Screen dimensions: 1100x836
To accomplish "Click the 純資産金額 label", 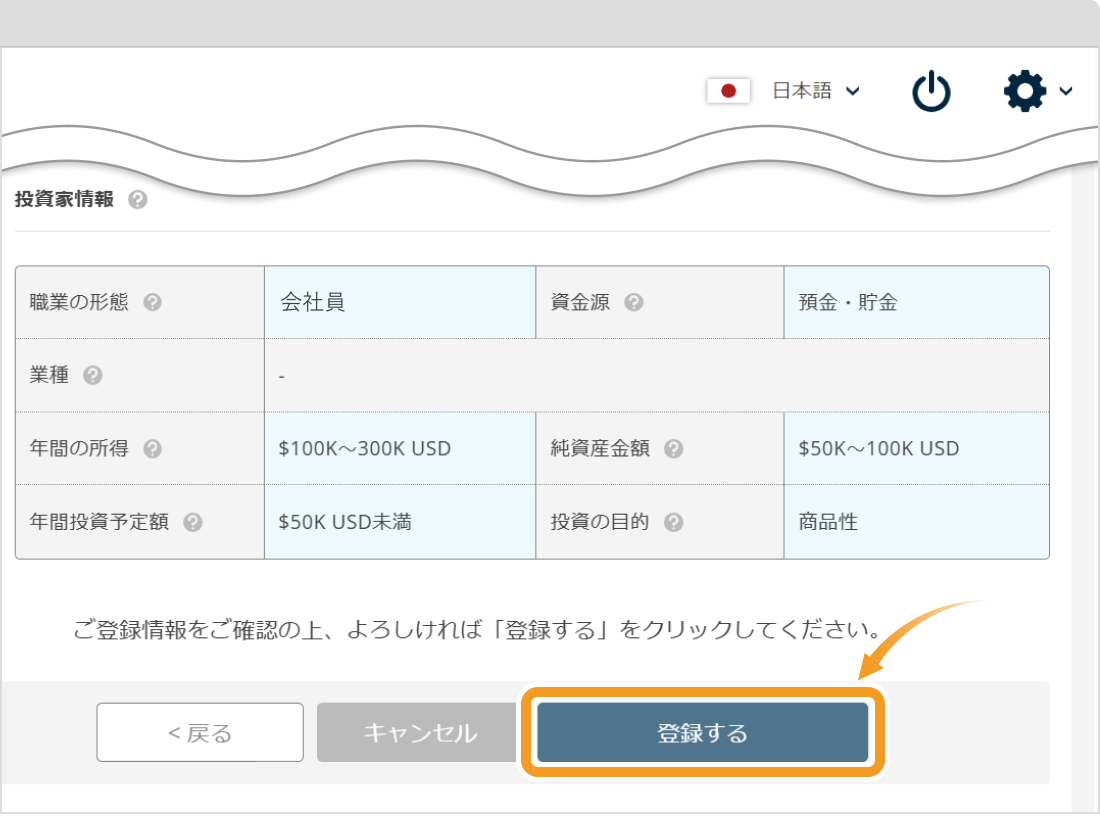I will 600,448.
